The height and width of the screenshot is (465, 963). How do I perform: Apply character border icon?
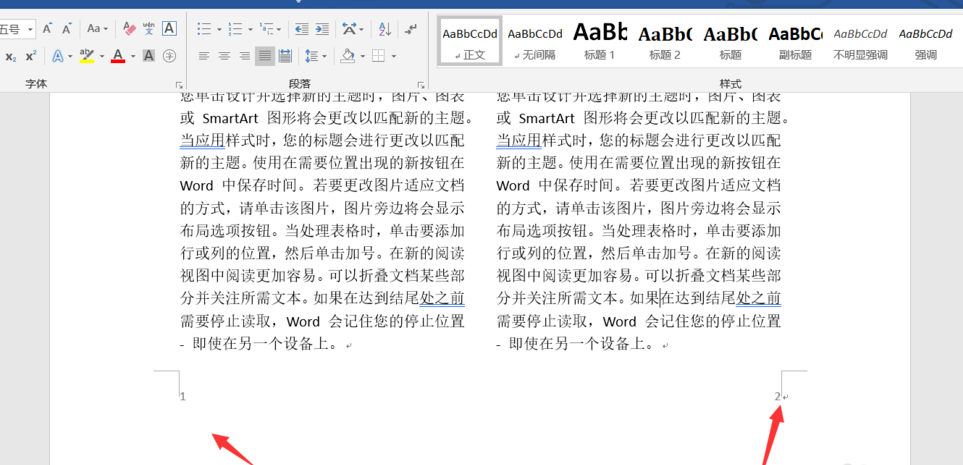click(169, 28)
